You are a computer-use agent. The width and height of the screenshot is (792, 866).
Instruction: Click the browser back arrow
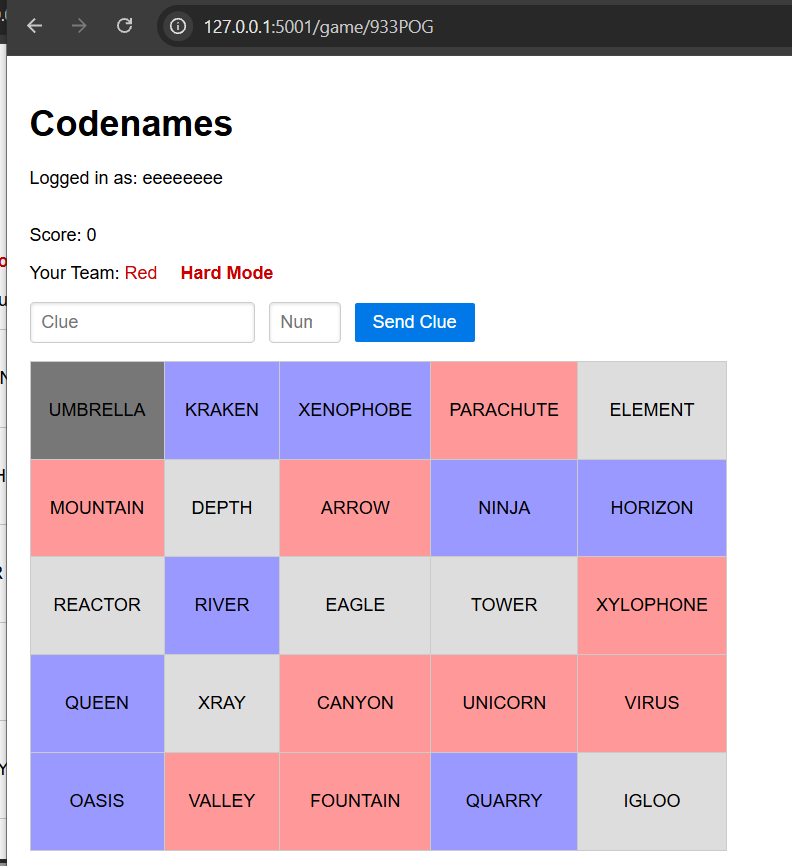pyautogui.click(x=35, y=26)
